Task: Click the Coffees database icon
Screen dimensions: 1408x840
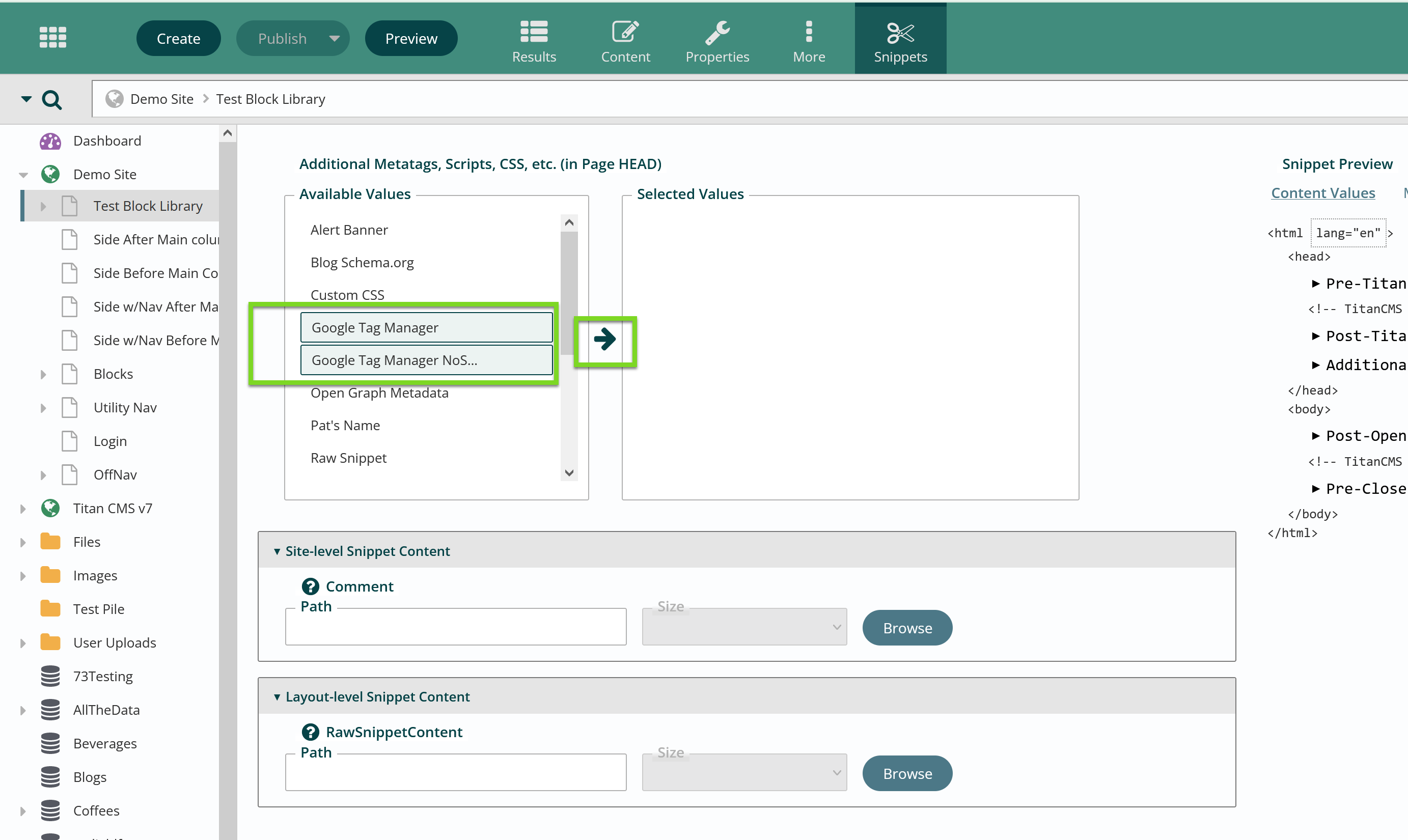Action: pyautogui.click(x=50, y=810)
